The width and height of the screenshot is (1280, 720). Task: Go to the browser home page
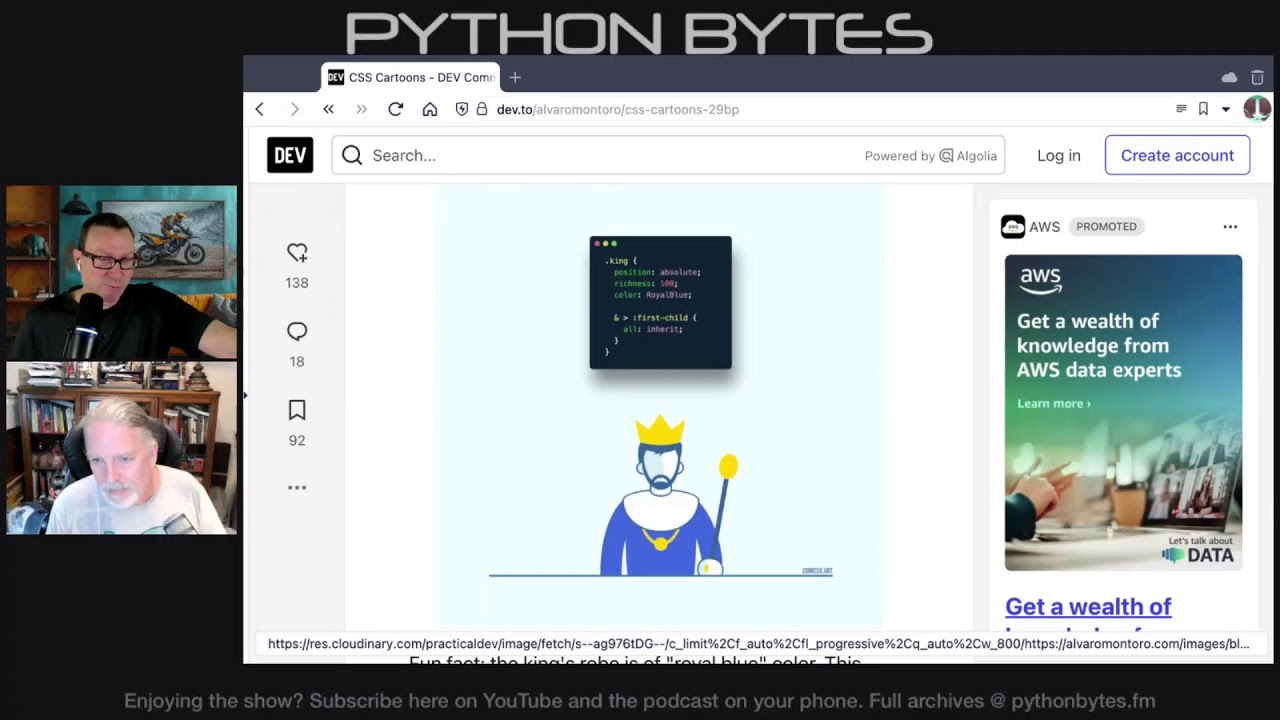point(430,109)
